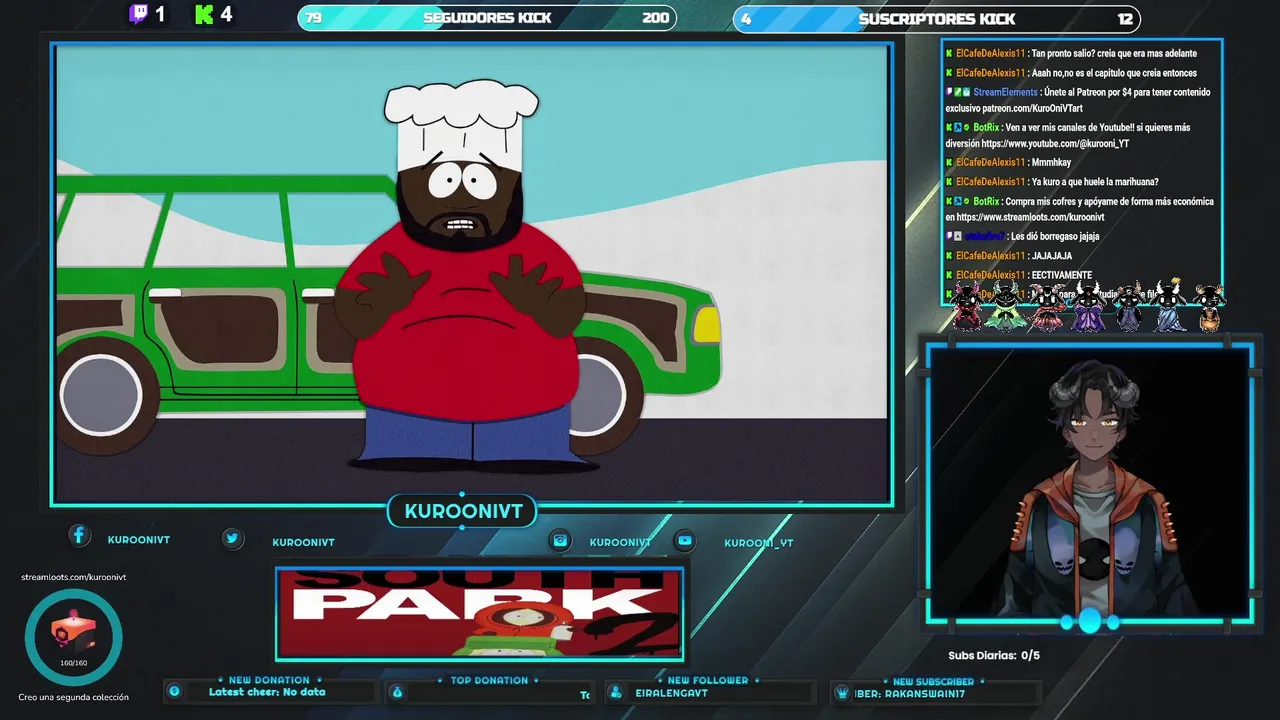Click the South Park video frame
This screenshot has width=1280, height=720.
pyautogui.click(x=472, y=274)
